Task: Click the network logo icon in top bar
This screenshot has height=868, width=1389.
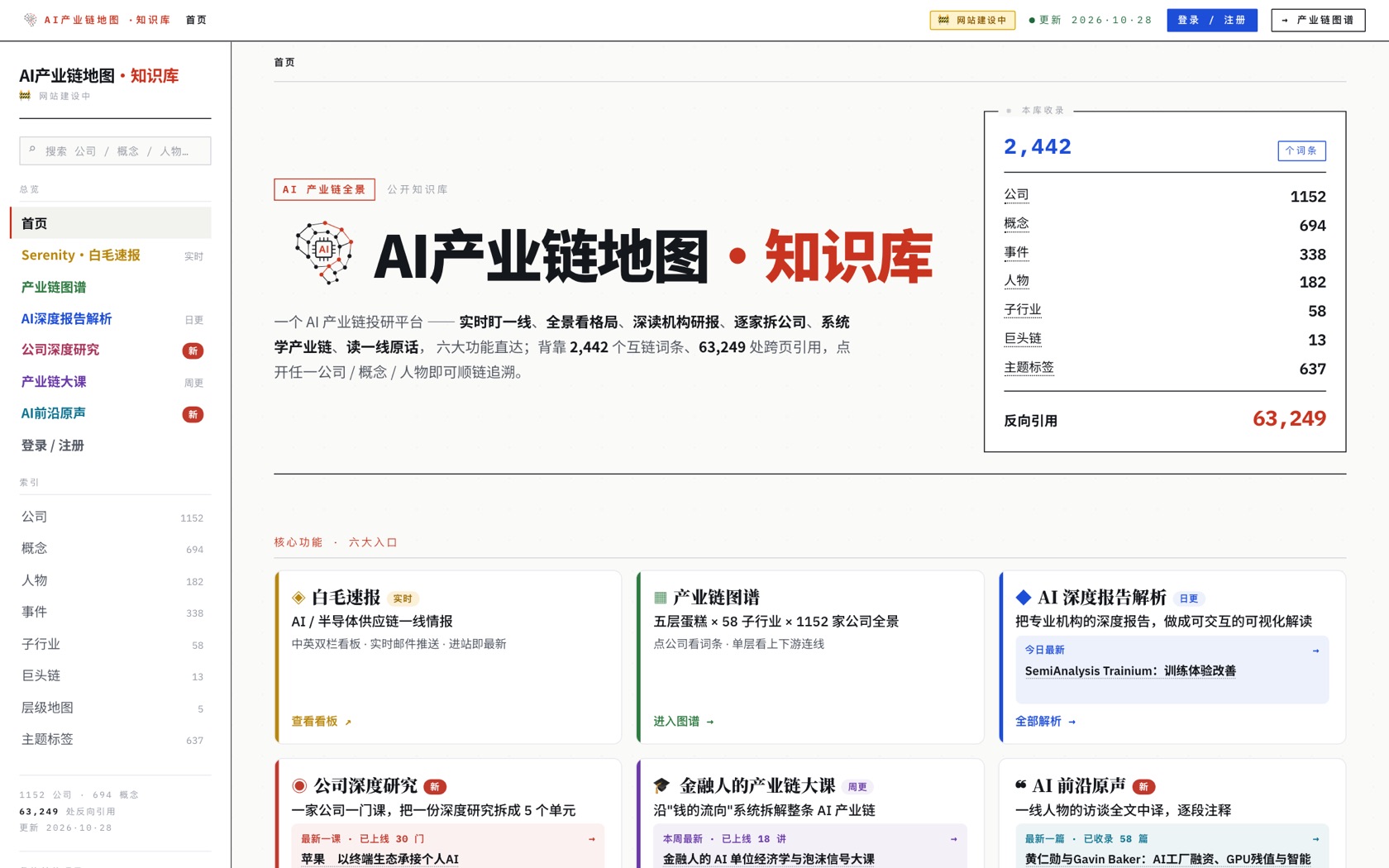Action: pos(30,20)
